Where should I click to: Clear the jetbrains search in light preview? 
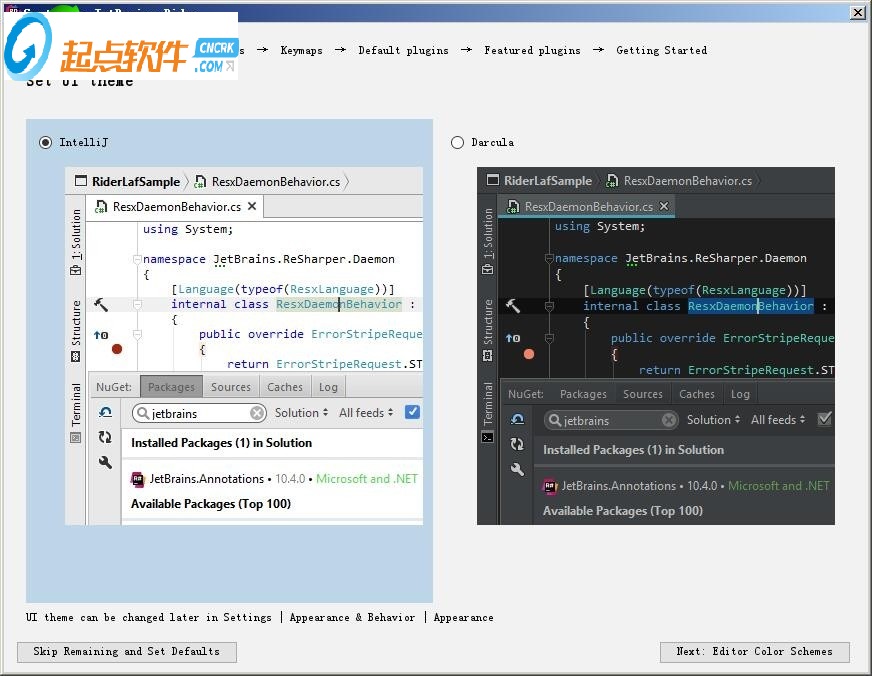257,413
